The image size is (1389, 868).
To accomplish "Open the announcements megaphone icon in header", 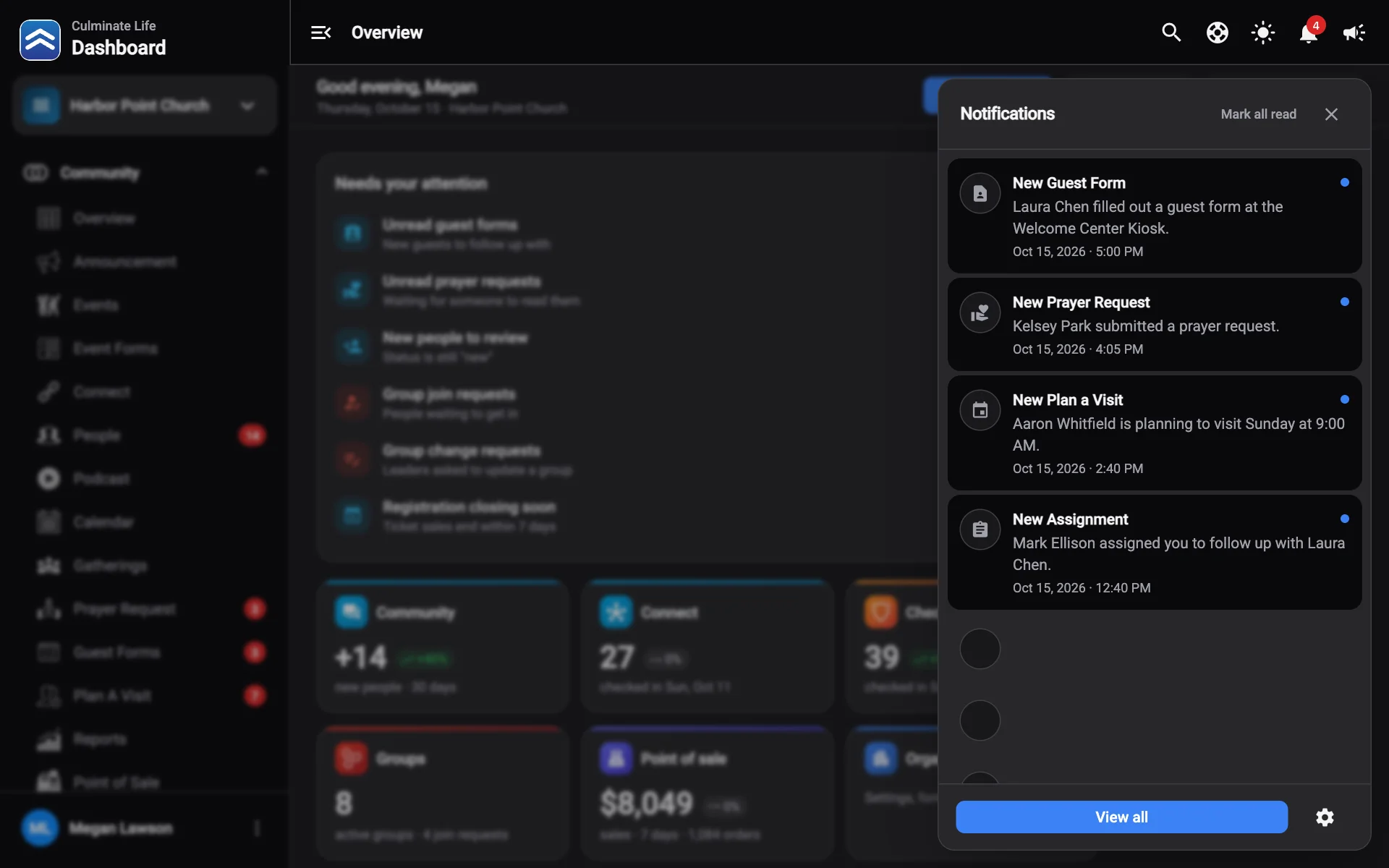I will (1354, 33).
